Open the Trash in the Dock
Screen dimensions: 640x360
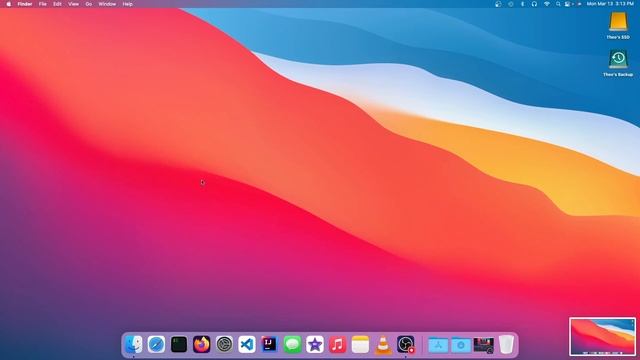(x=507, y=344)
